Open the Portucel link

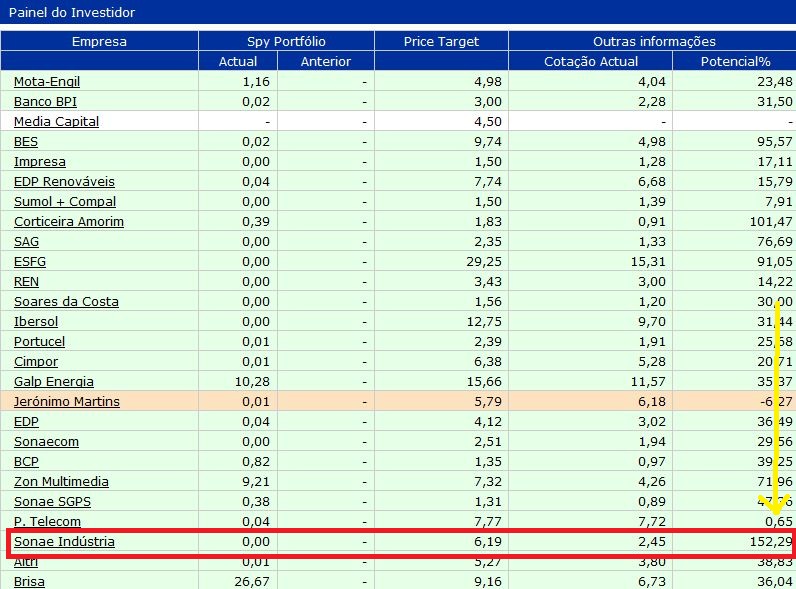[40, 341]
